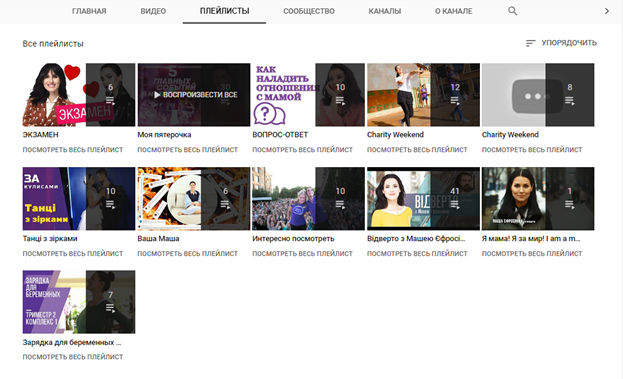Click ПОСМОТРЕТЬ ВЕСЬ ПЛЕЙЛИСТ under Интересно посмотреть
Screen dimensions: 623x379
(302, 253)
